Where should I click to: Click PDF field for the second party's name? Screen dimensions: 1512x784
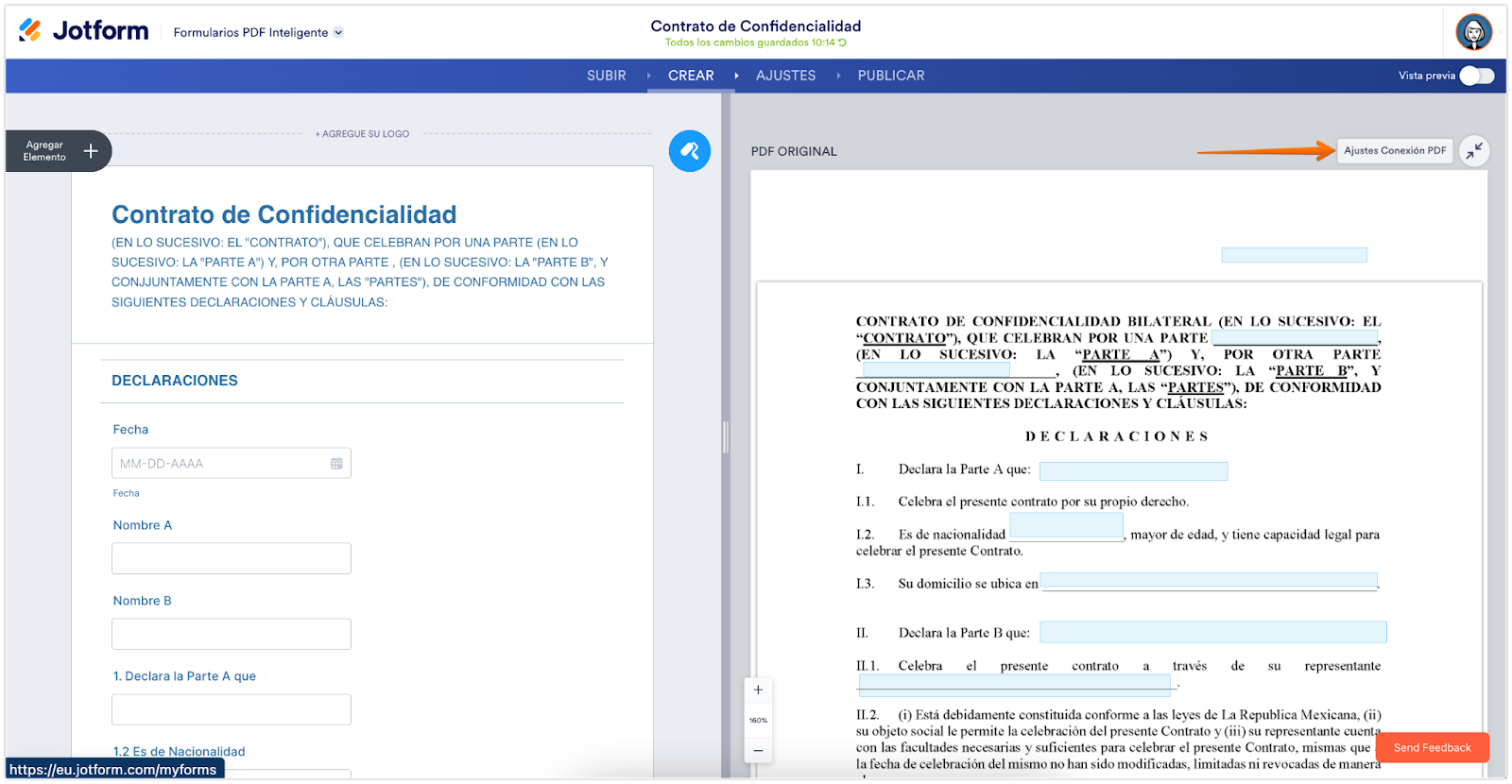coord(936,370)
